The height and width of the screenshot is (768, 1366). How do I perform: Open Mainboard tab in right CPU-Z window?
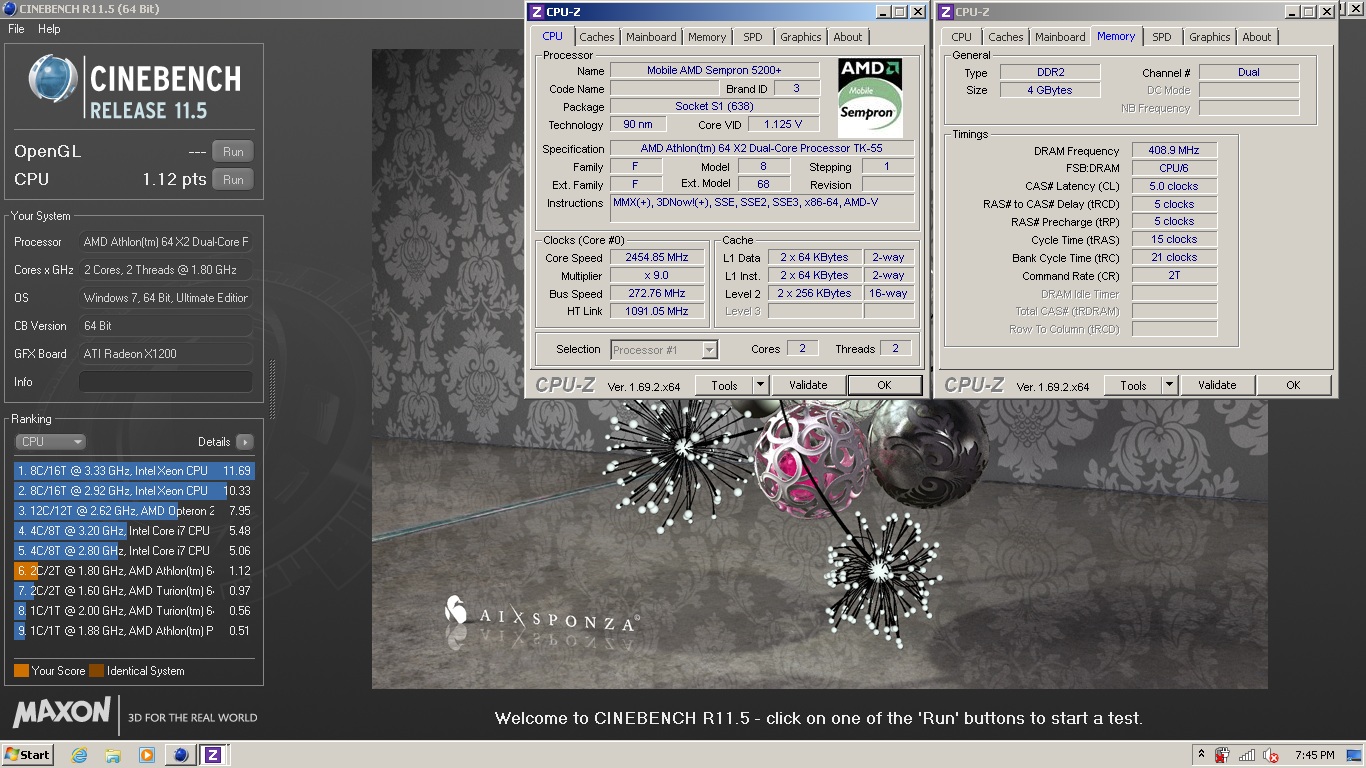click(1060, 37)
